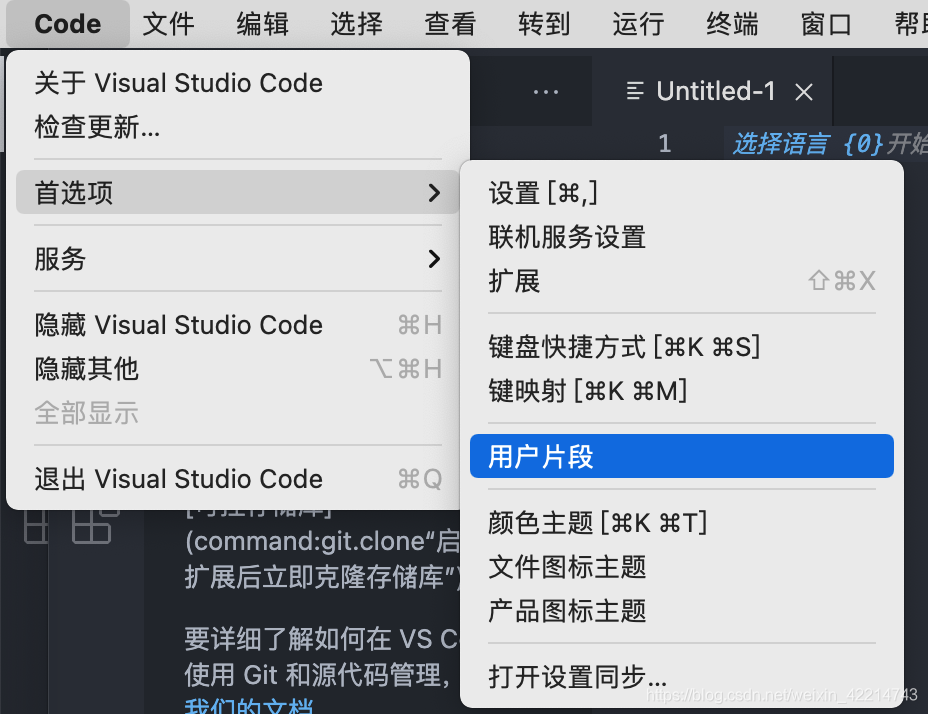928x714 pixels.
Task: Select 文件图标主题
Action: (x=682, y=567)
